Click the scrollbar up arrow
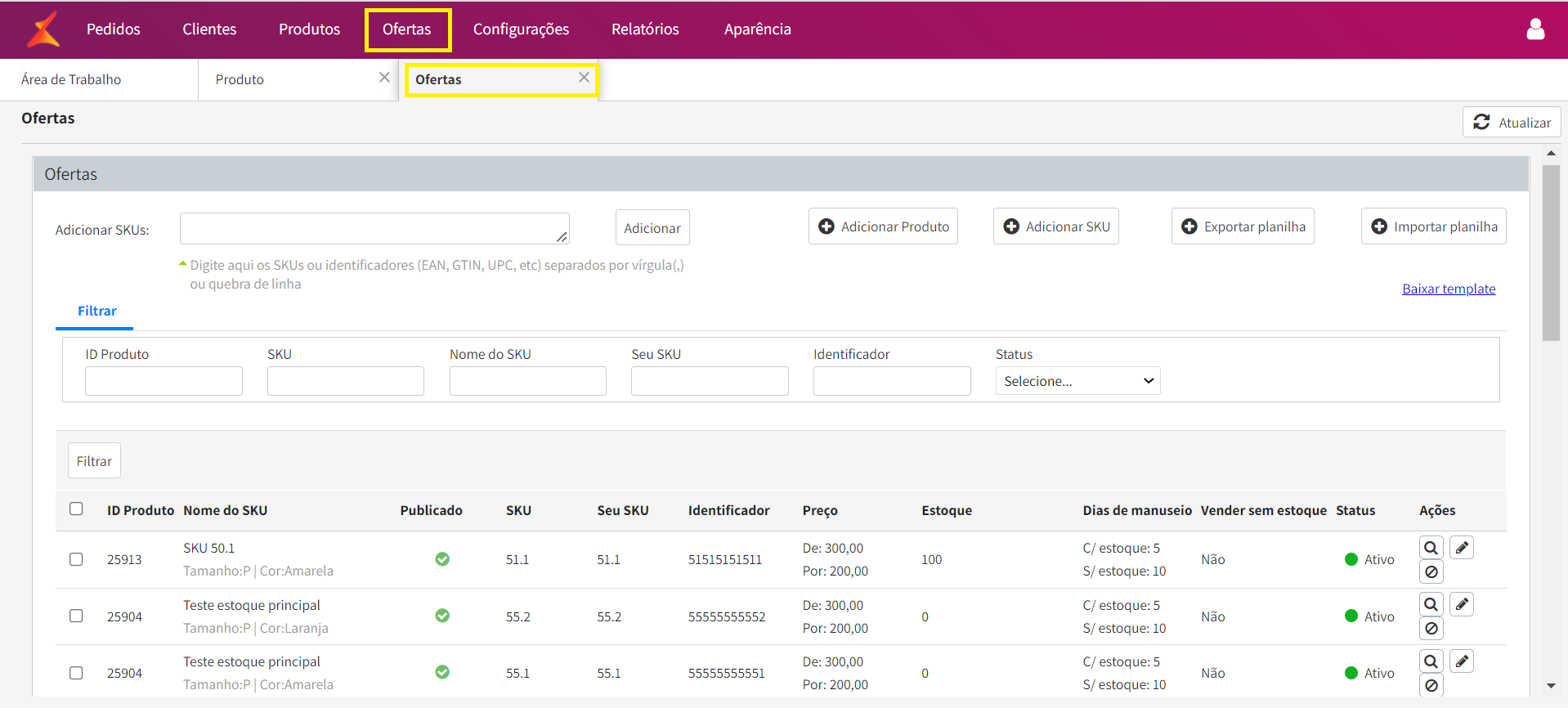Screen dimensions: 1568x708 1551,153
